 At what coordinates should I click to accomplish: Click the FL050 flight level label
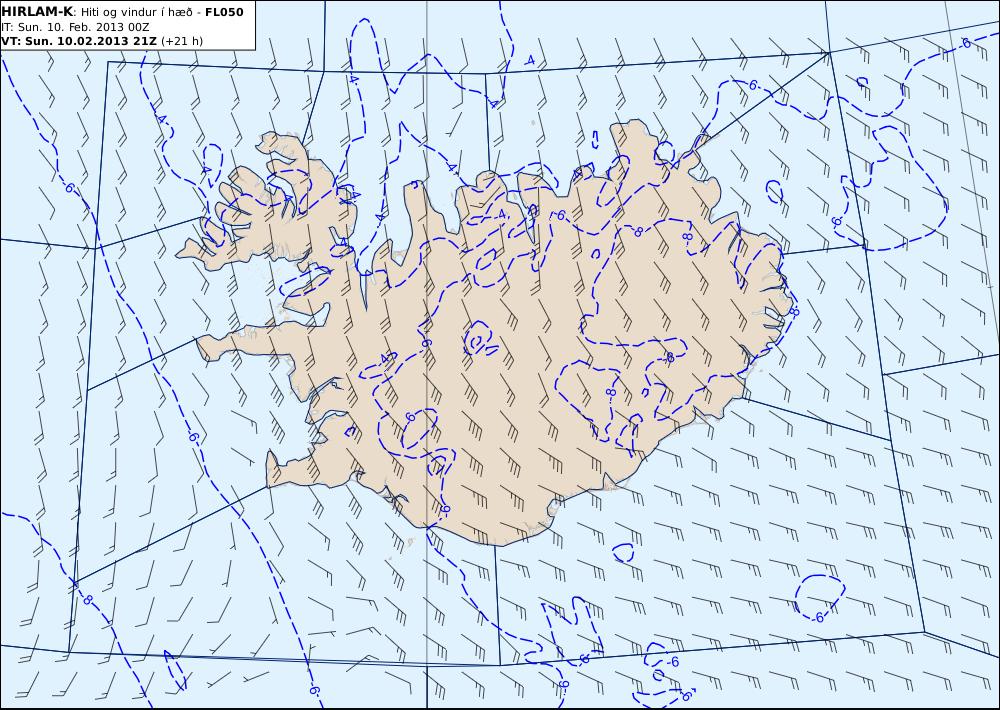coord(224,12)
